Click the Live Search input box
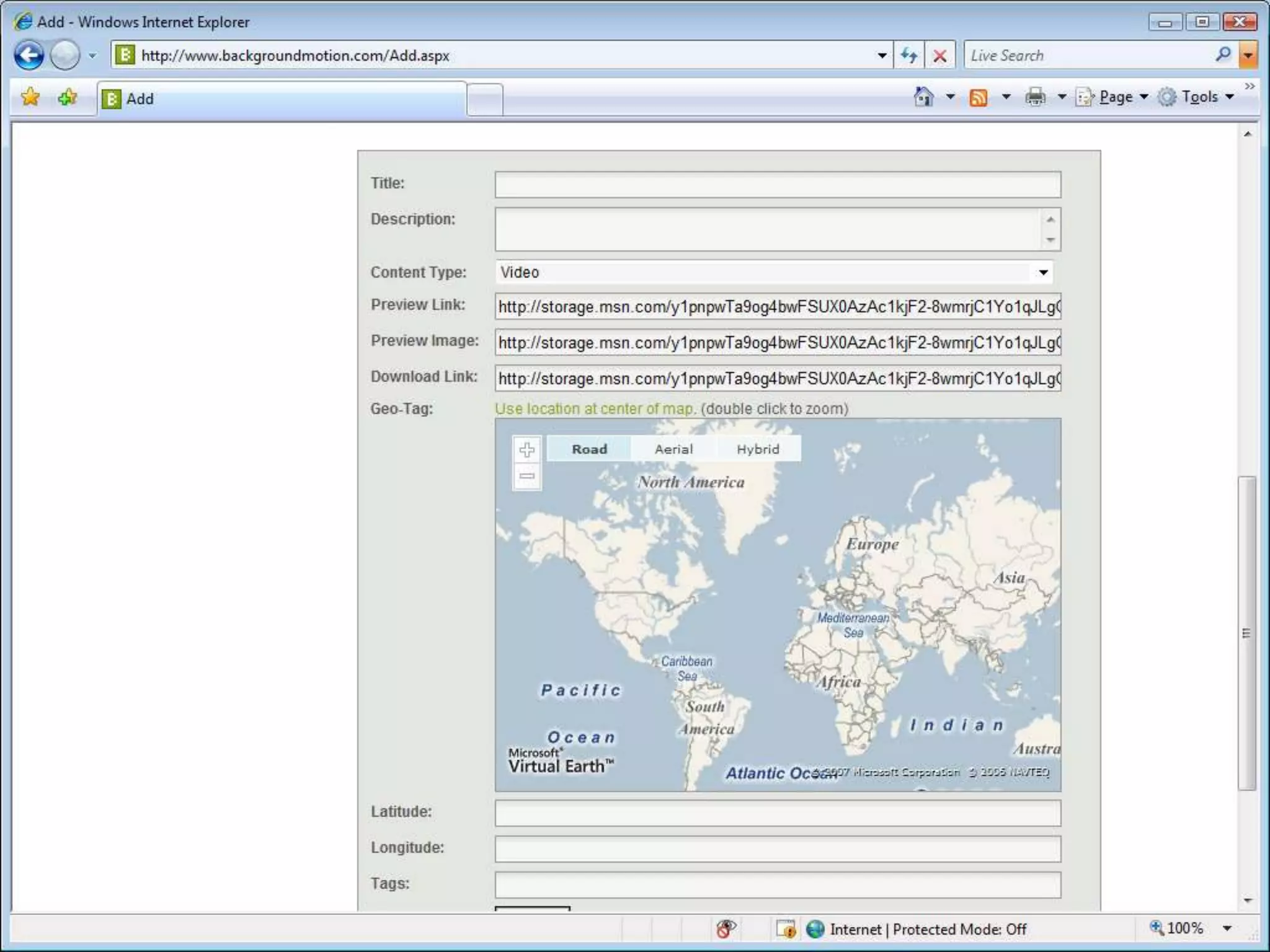1270x952 pixels. click(1088, 56)
